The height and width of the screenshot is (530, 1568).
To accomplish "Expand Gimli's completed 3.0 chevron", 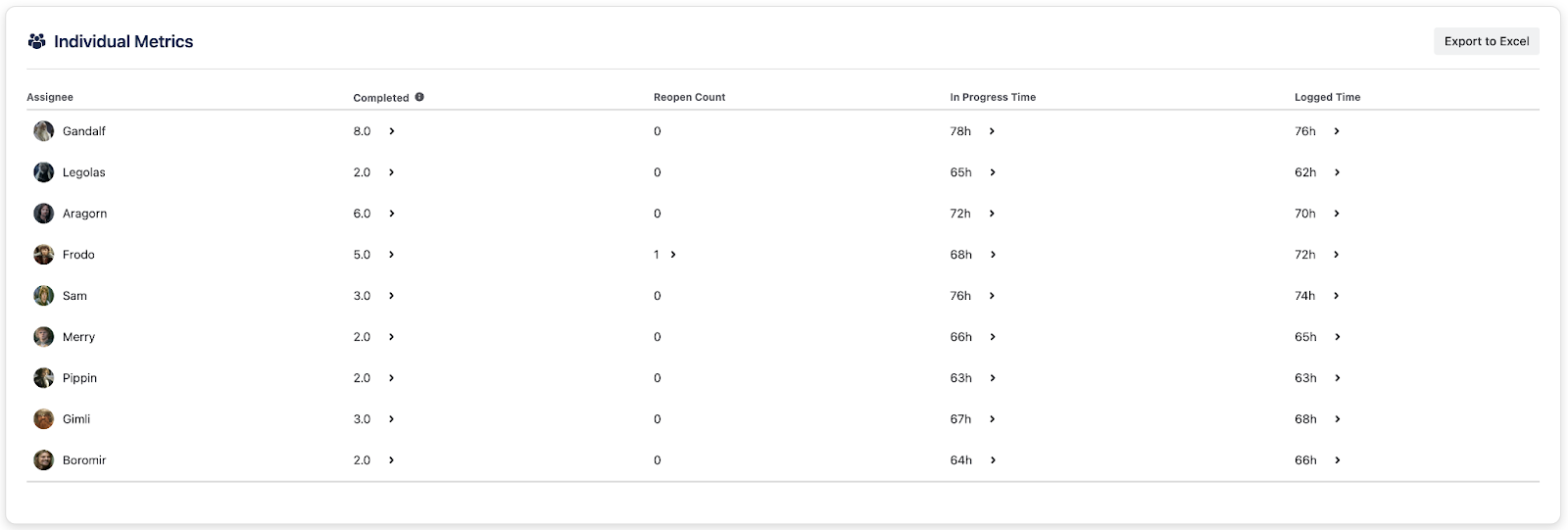I will click(x=391, y=419).
